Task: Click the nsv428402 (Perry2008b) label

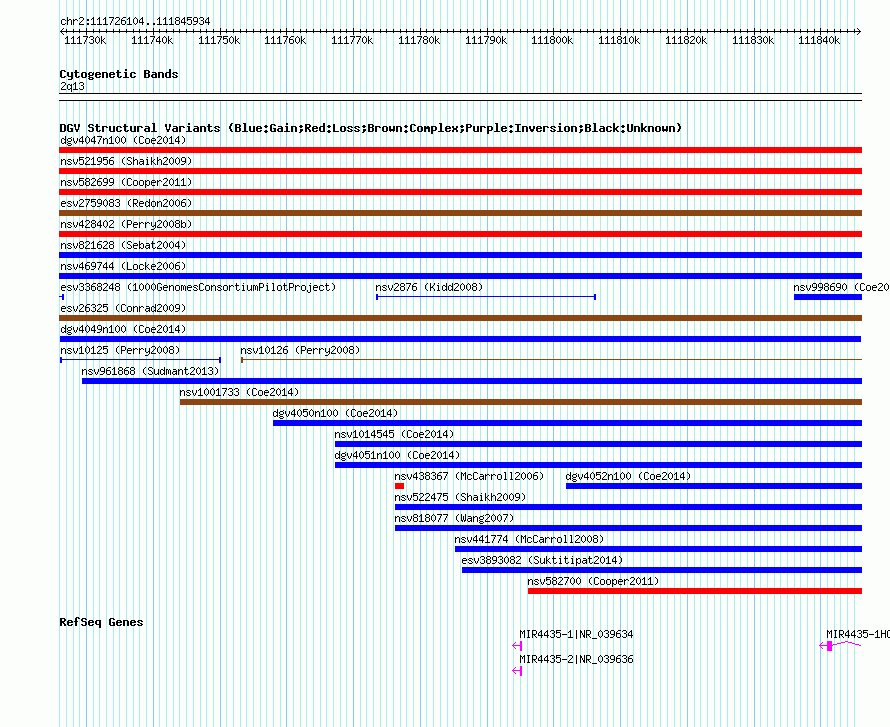Action: pos(126,224)
